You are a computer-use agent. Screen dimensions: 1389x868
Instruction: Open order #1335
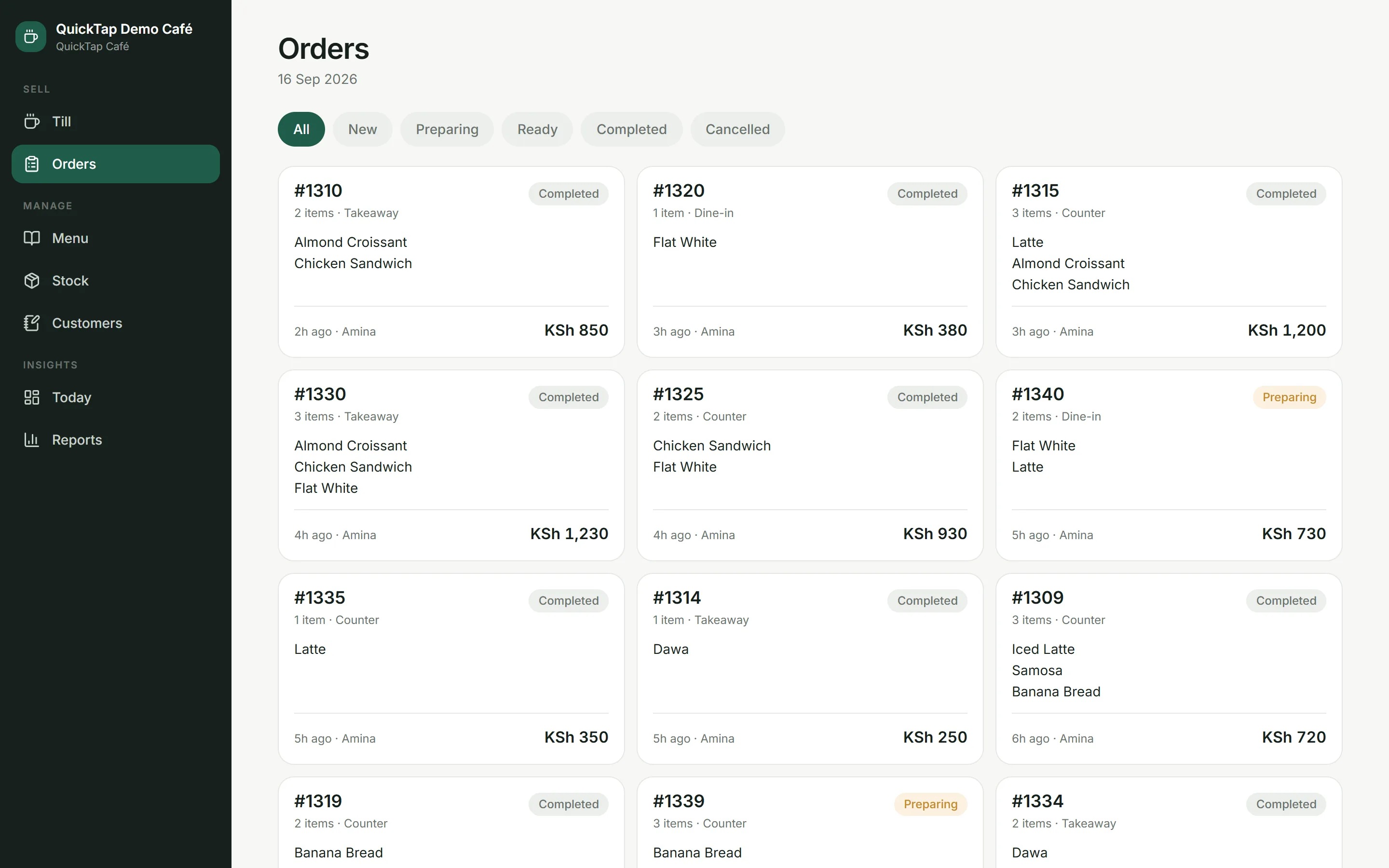[451, 669]
